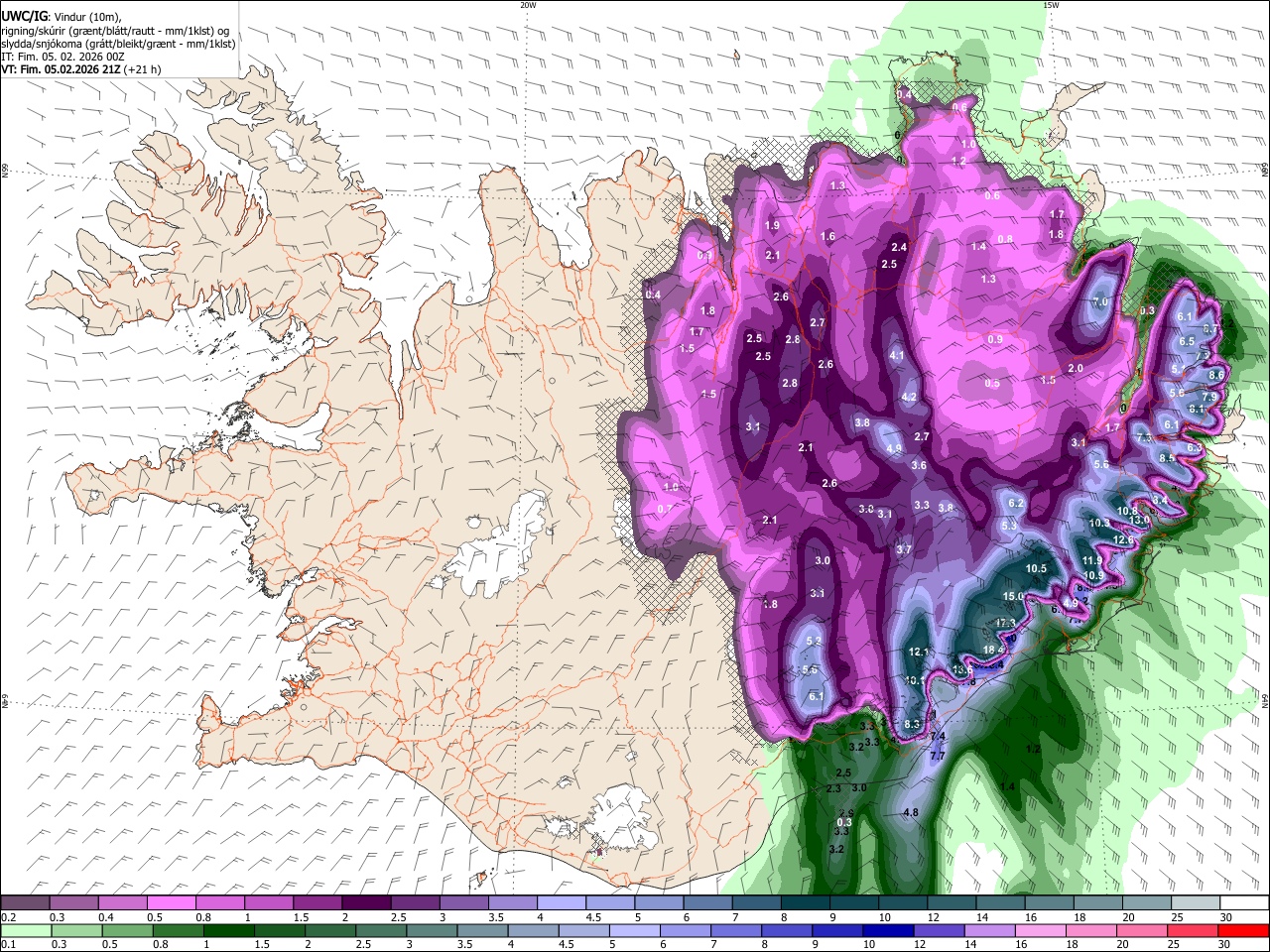1270x952 pixels.
Task: Click the 'UWC/IG: Vindur (10m),' title line
Action: (x=61, y=17)
